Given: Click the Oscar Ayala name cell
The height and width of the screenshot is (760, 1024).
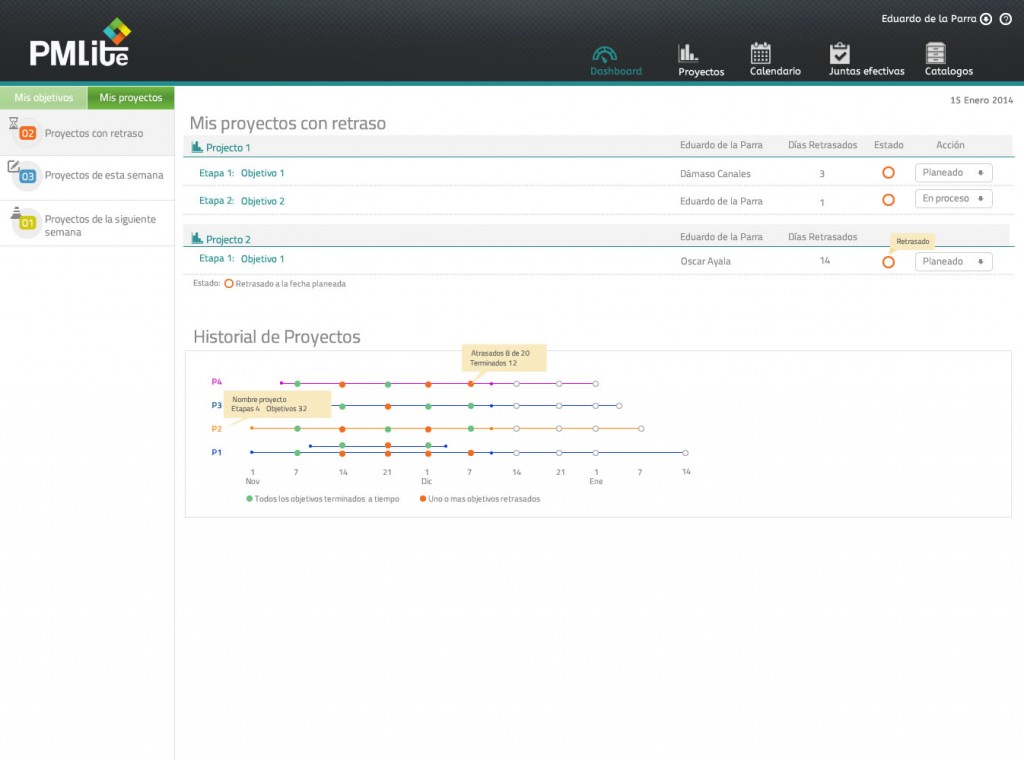Looking at the screenshot, I should 705,261.
